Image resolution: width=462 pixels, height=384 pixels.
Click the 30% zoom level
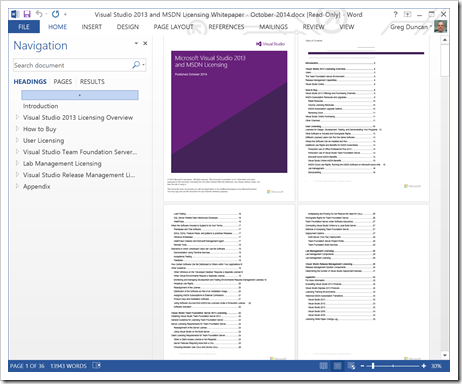pos(436,366)
